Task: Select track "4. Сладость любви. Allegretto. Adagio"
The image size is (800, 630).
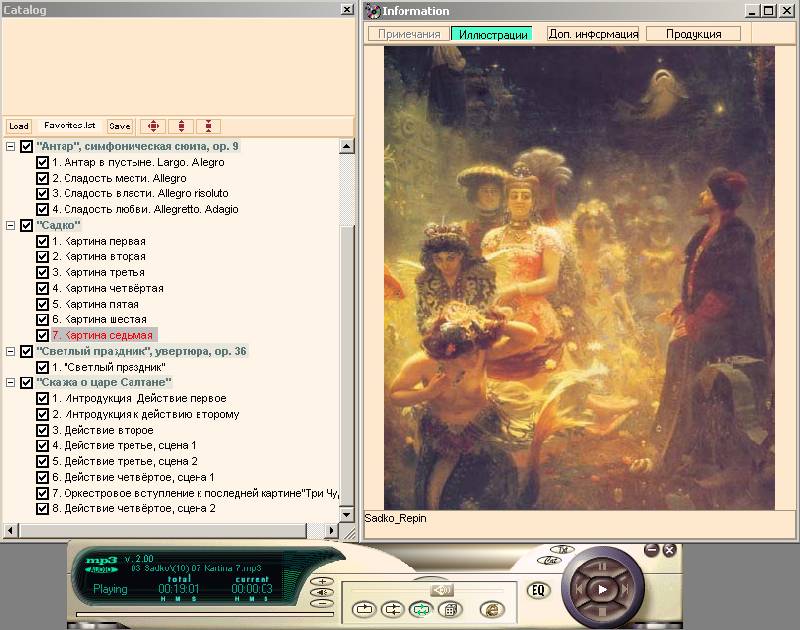Action: point(145,209)
